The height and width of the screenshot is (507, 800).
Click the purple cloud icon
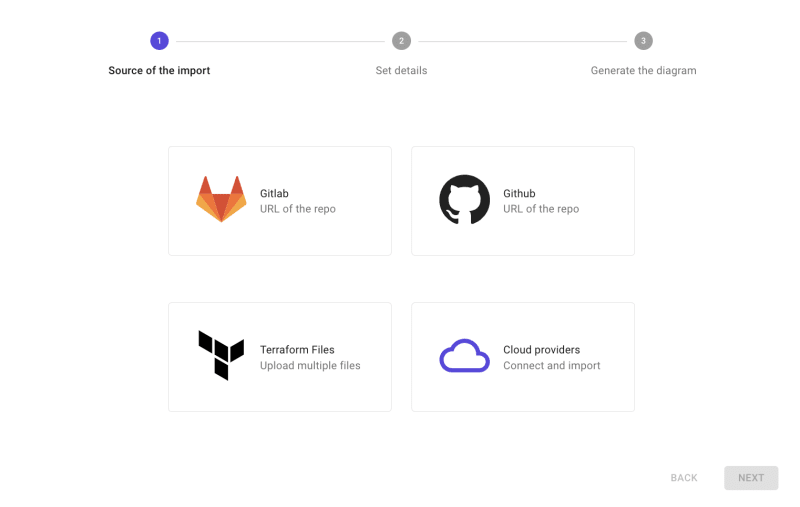[464, 356]
